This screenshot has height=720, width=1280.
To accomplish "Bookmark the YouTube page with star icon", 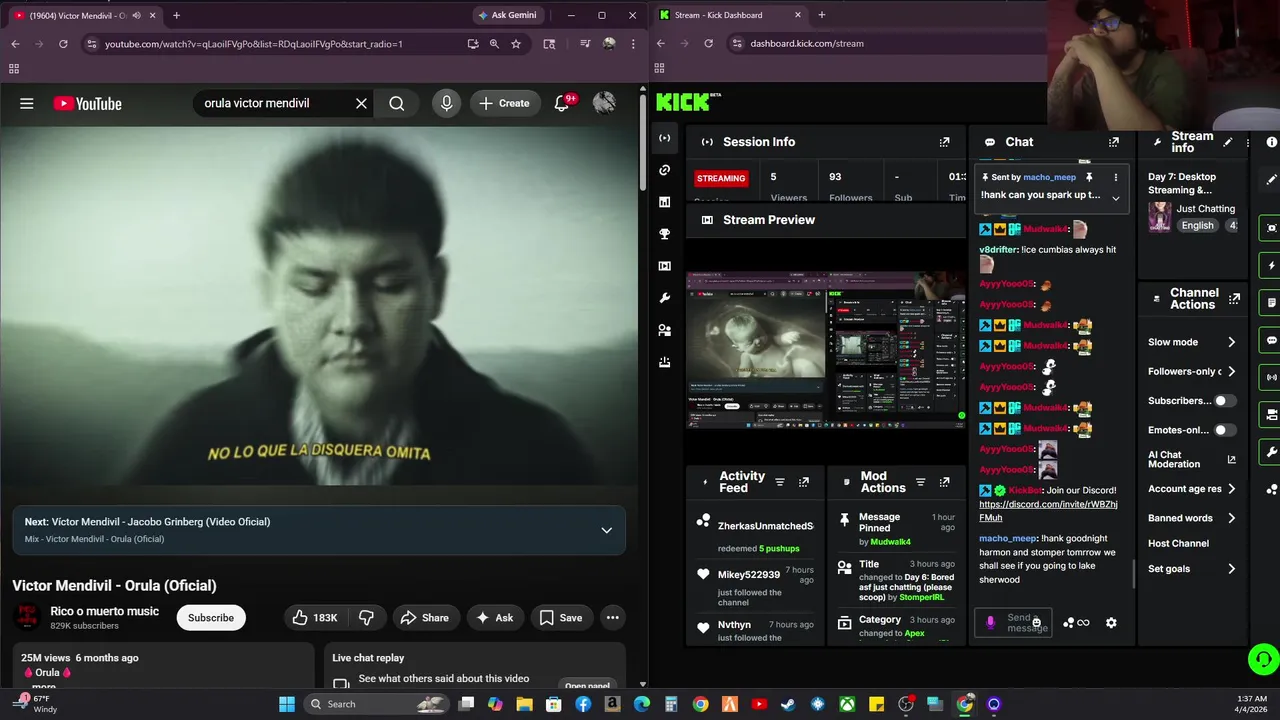I will (x=516, y=44).
